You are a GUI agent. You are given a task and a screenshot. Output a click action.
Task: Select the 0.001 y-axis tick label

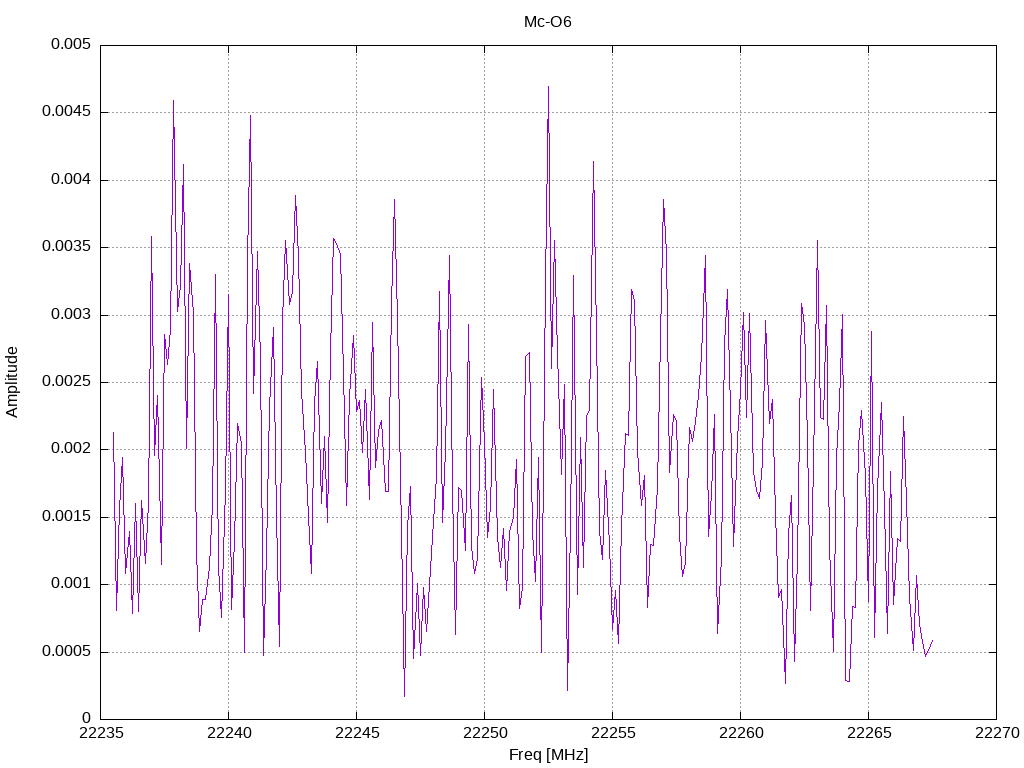(x=71, y=584)
